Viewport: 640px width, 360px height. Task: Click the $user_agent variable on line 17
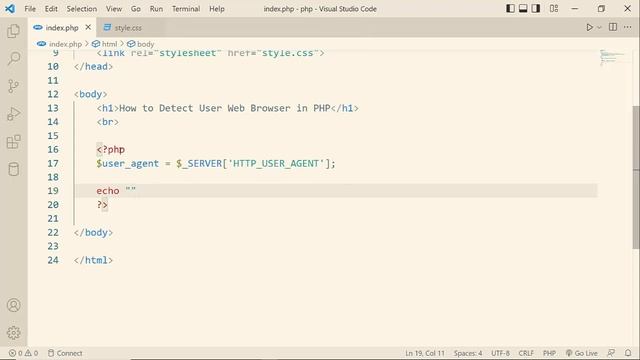point(127,163)
